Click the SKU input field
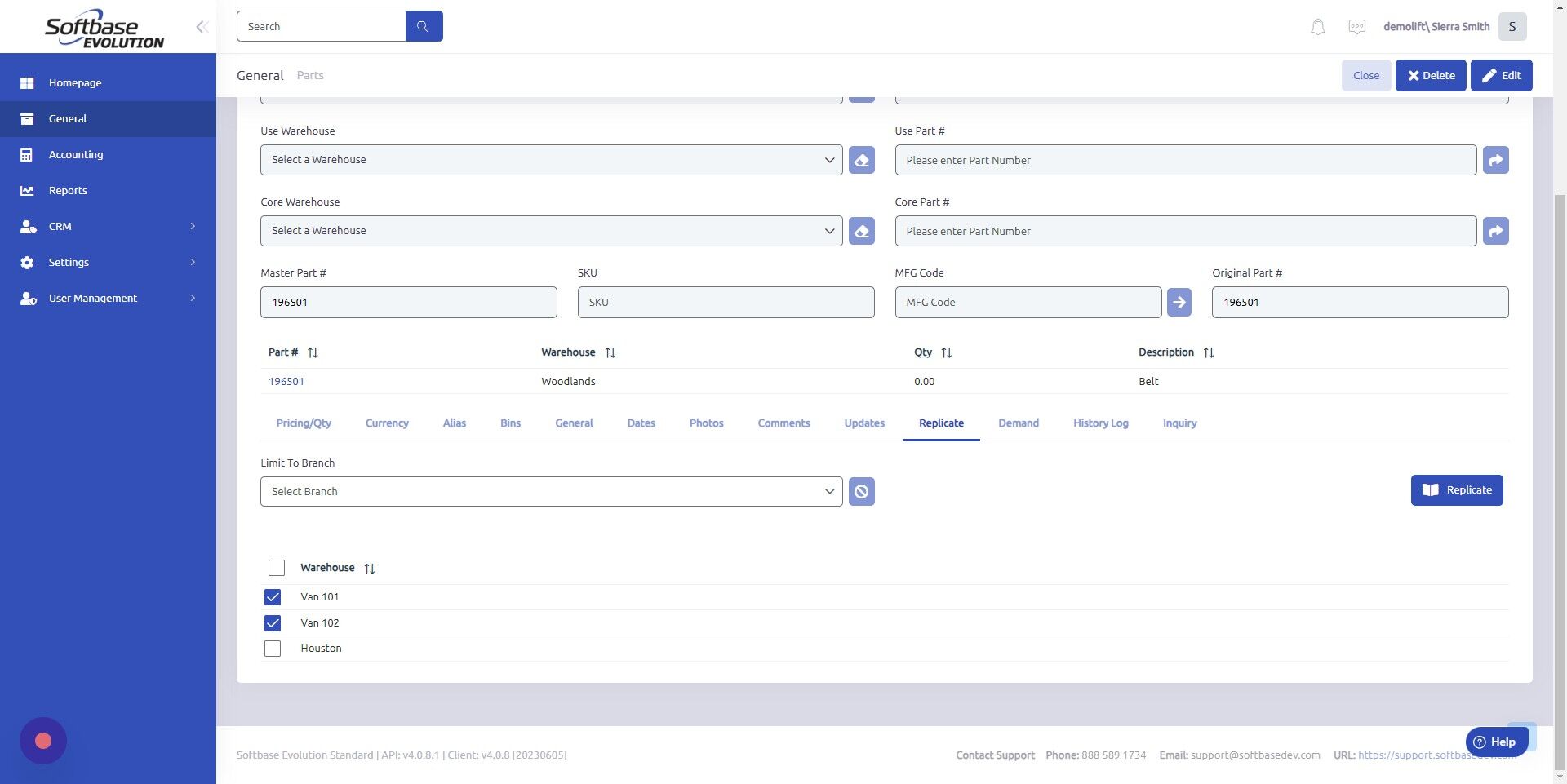Viewport: 1567px width, 784px height. pyautogui.click(x=726, y=302)
